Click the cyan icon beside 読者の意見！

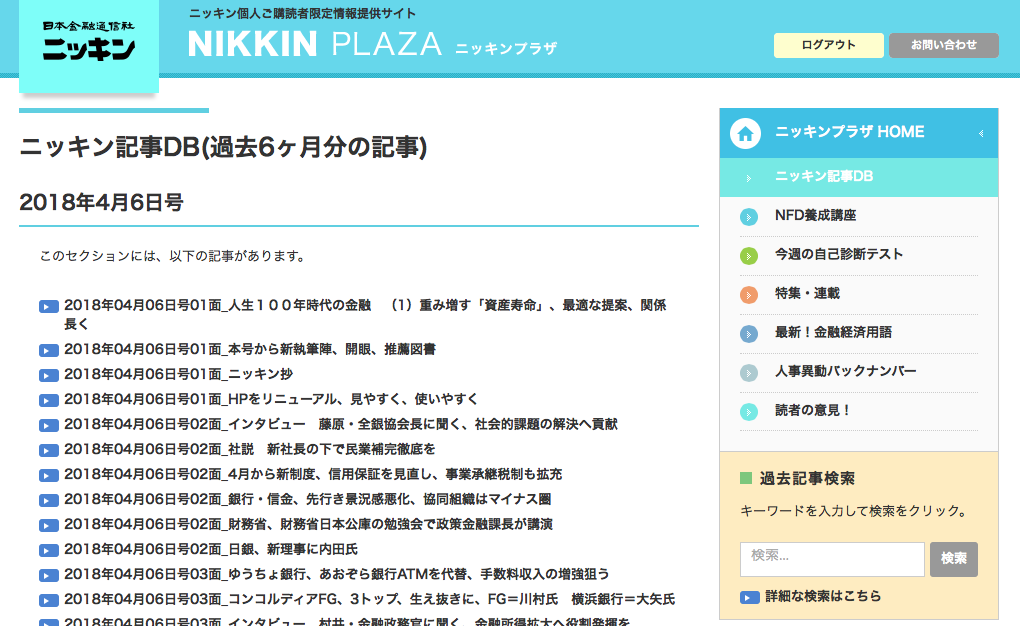click(749, 412)
